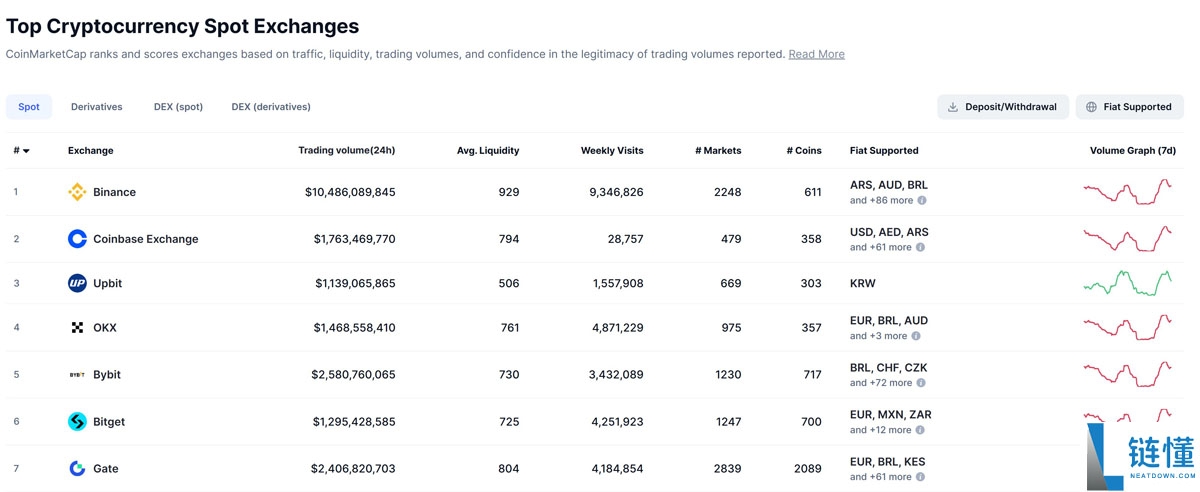Click Bybit fiat BRL, CHF, CZK
The width and height of the screenshot is (1200, 492).
[889, 368]
